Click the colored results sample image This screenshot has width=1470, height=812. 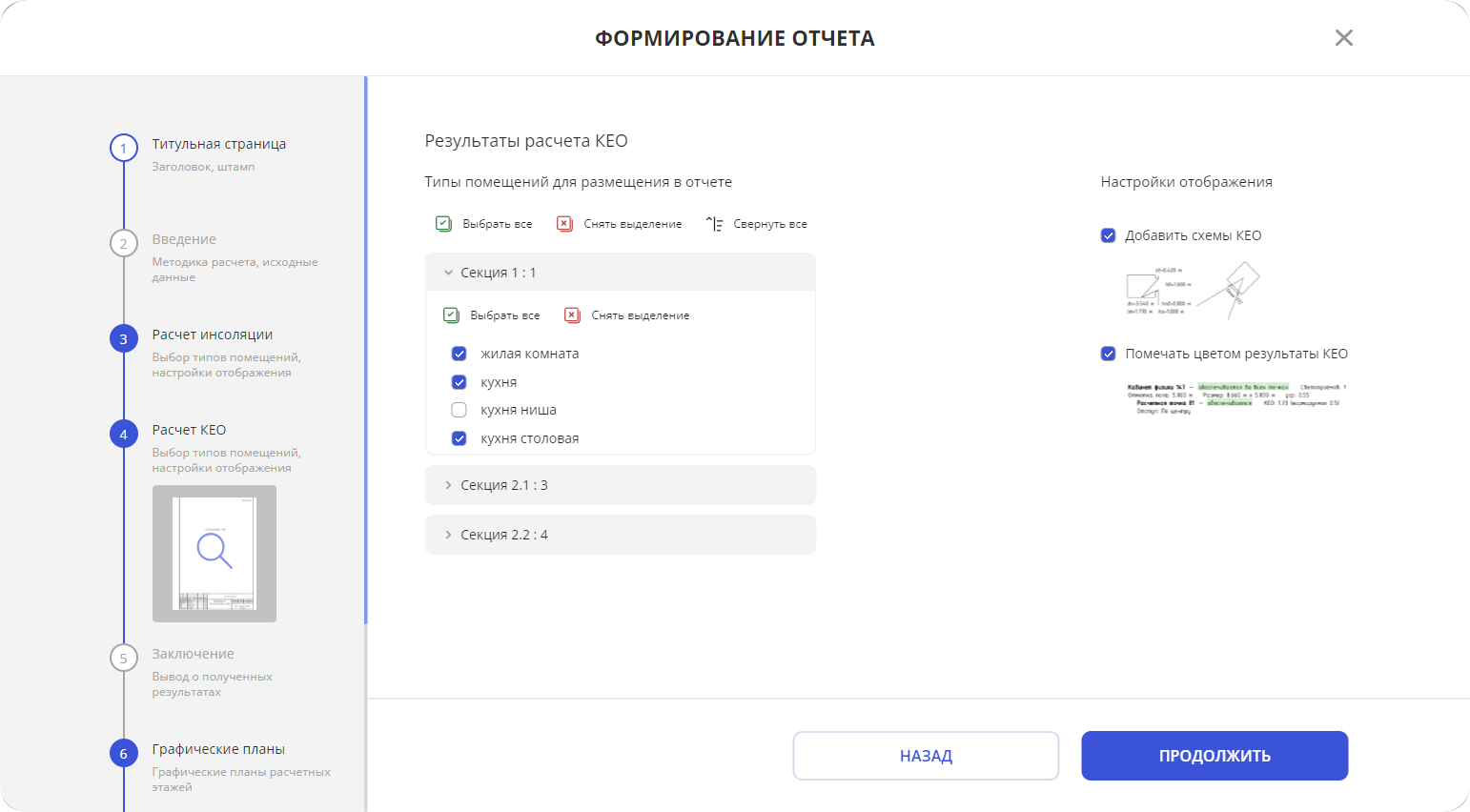[1236, 398]
